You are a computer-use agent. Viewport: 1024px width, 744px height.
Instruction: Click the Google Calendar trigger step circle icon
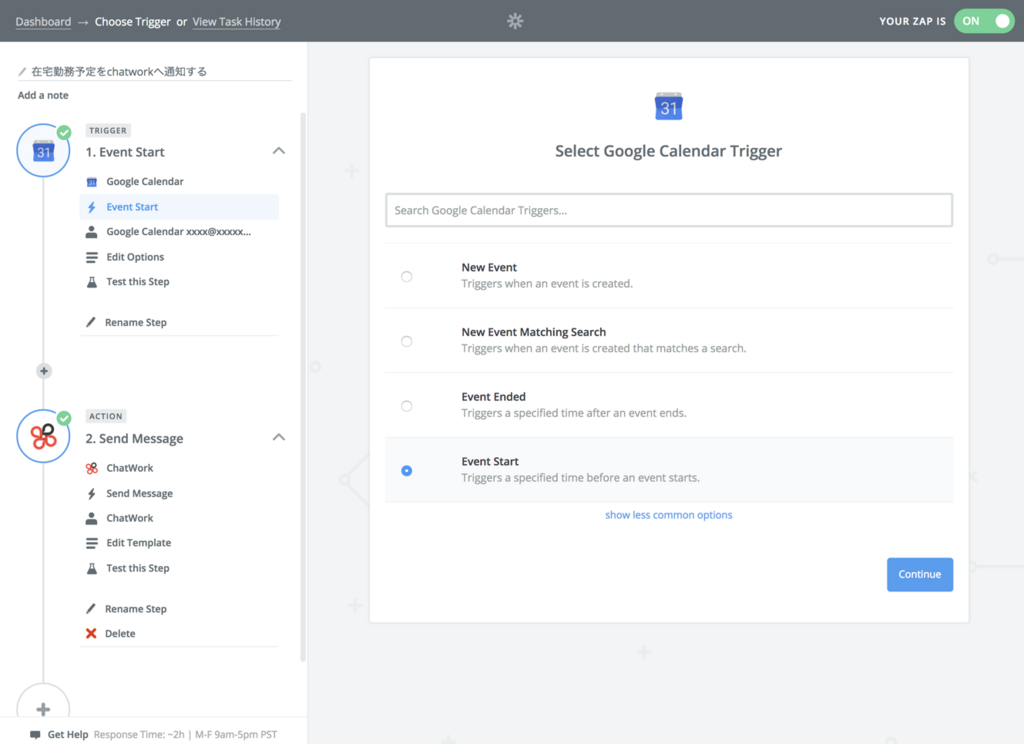(x=43, y=151)
